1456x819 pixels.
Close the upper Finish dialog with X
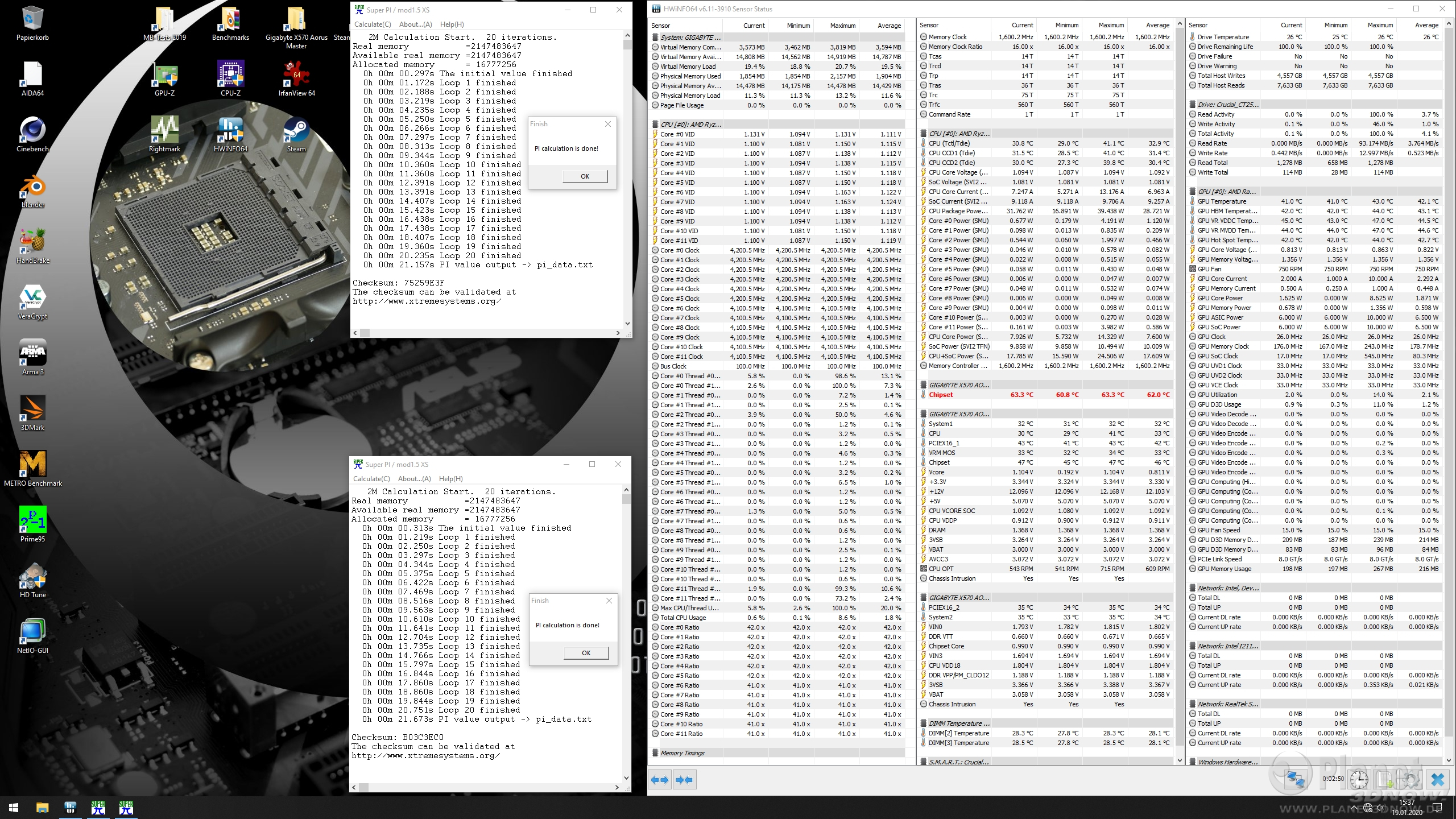(608, 124)
